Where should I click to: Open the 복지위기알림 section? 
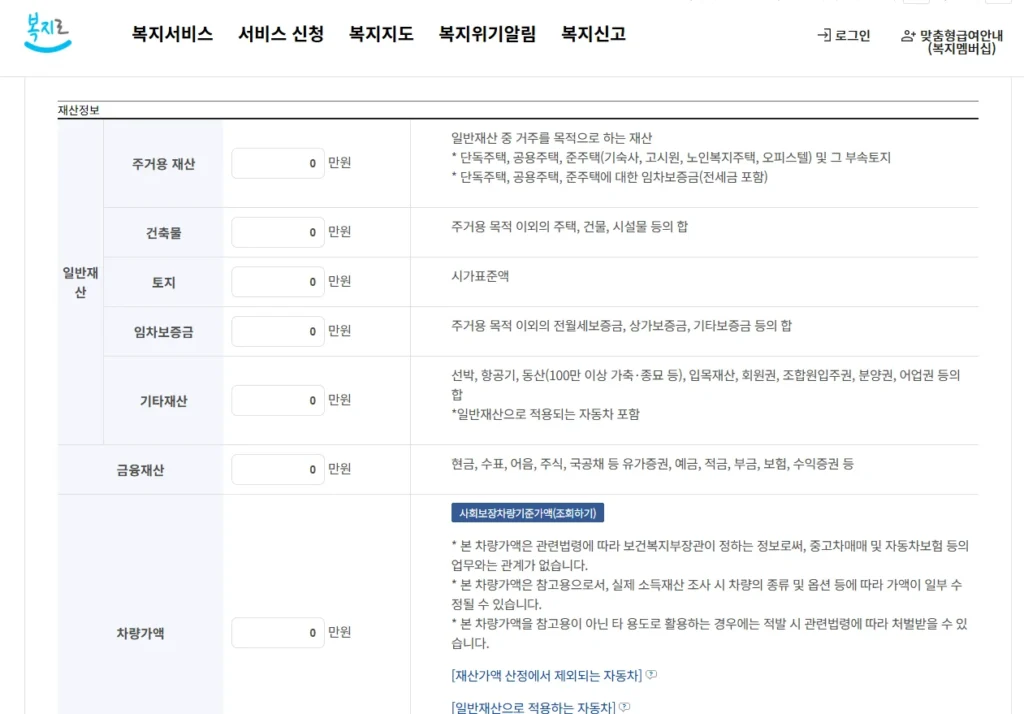pos(486,33)
